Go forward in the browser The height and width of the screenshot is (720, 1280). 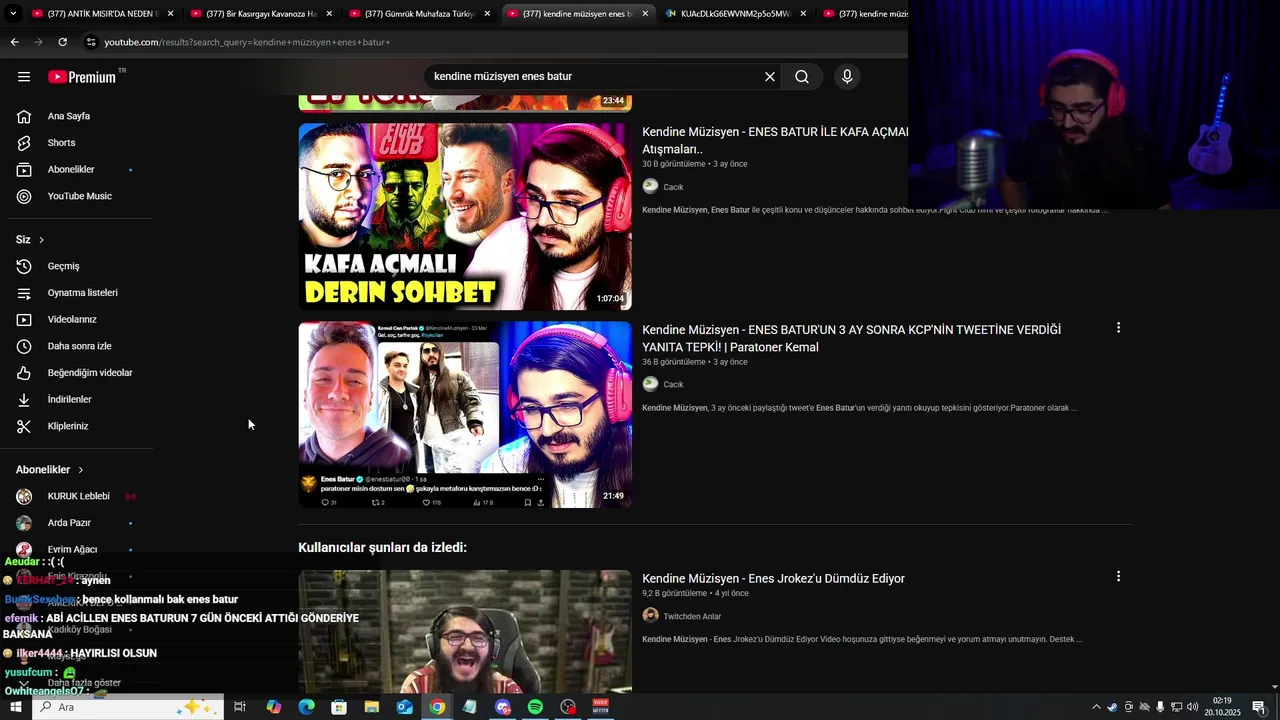click(38, 42)
